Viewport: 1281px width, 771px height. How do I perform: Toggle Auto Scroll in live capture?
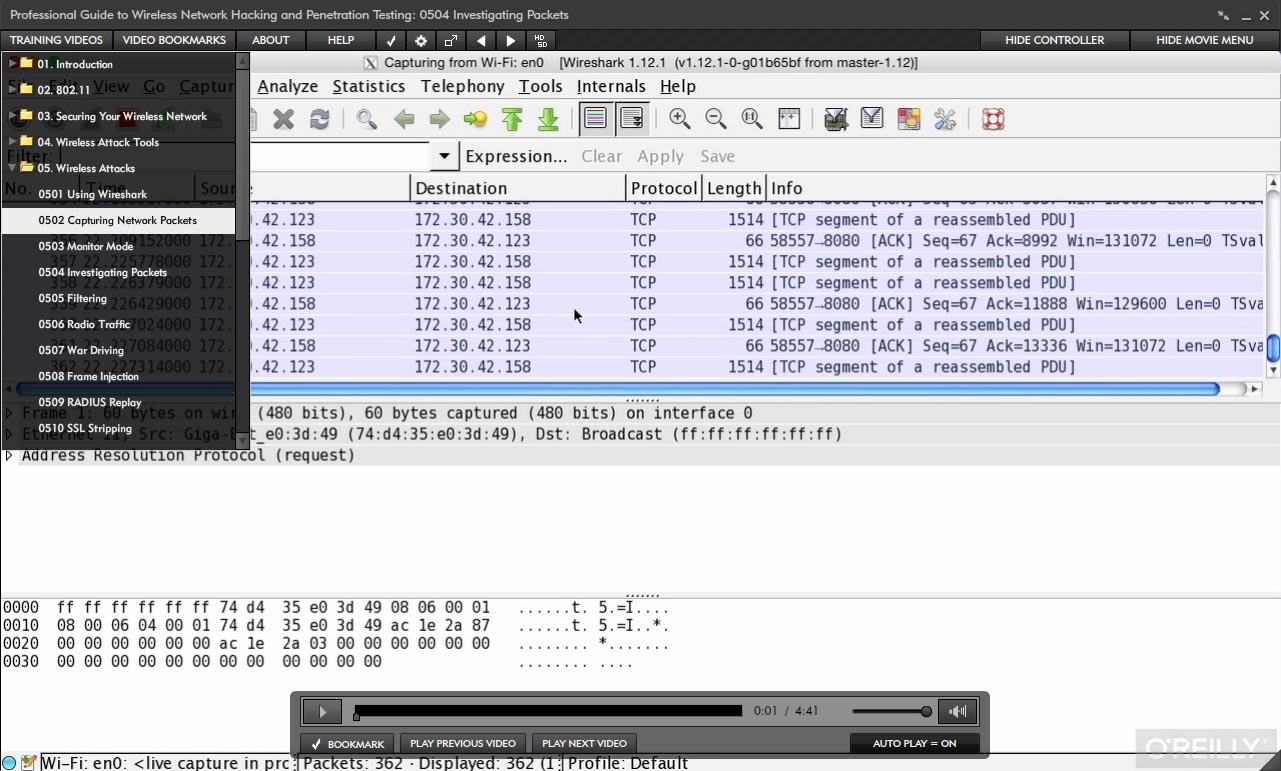[632, 119]
